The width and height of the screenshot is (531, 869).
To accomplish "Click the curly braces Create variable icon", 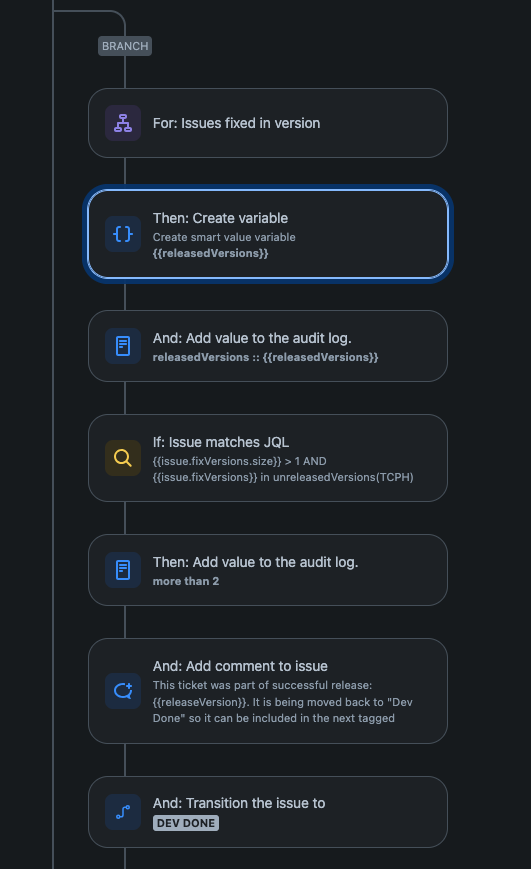I will [123, 234].
